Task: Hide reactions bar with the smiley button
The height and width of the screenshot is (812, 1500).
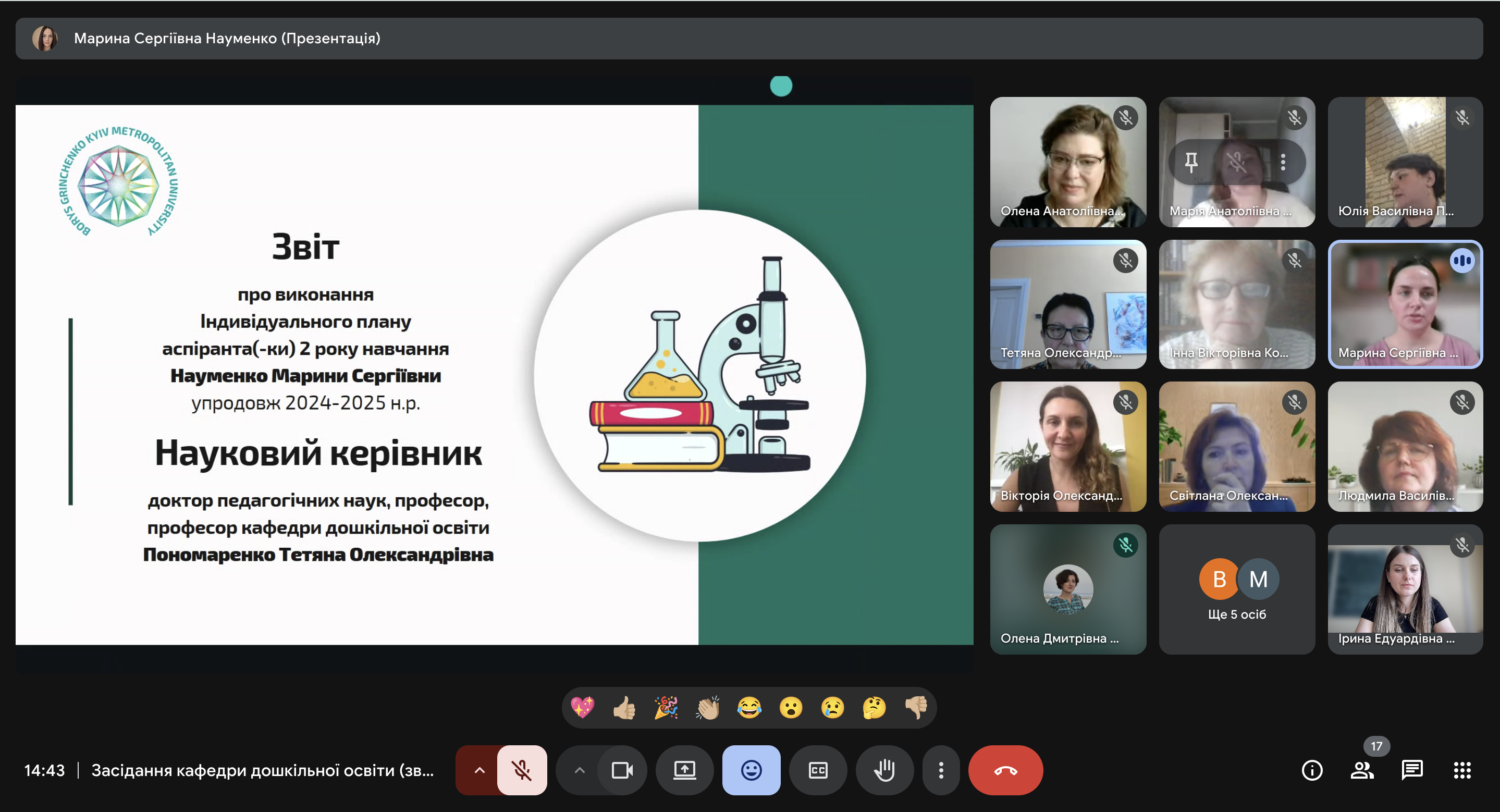Action: point(751,770)
